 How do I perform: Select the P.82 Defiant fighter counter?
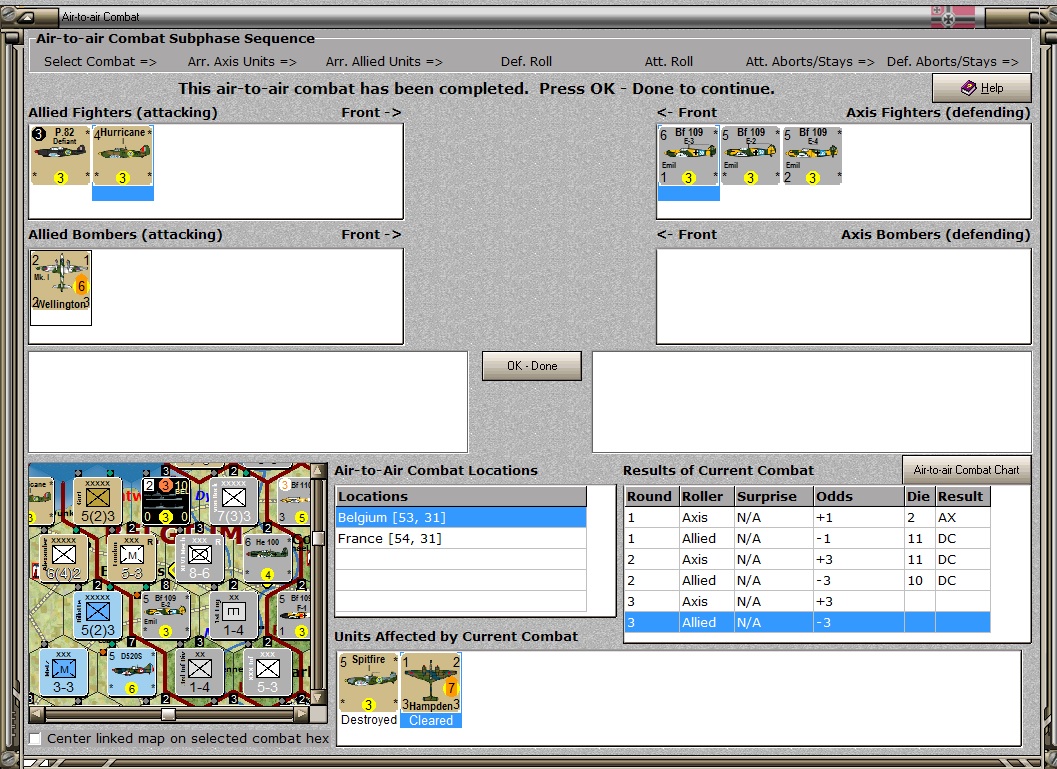click(x=60, y=155)
